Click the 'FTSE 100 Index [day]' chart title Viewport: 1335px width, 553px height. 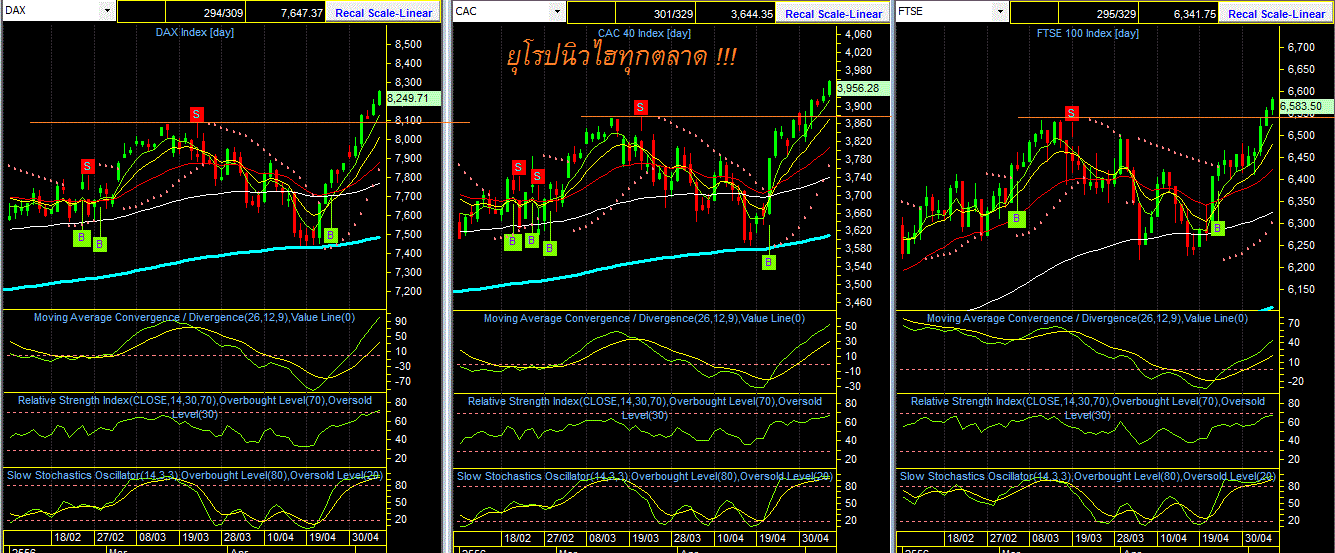click(x=1089, y=33)
